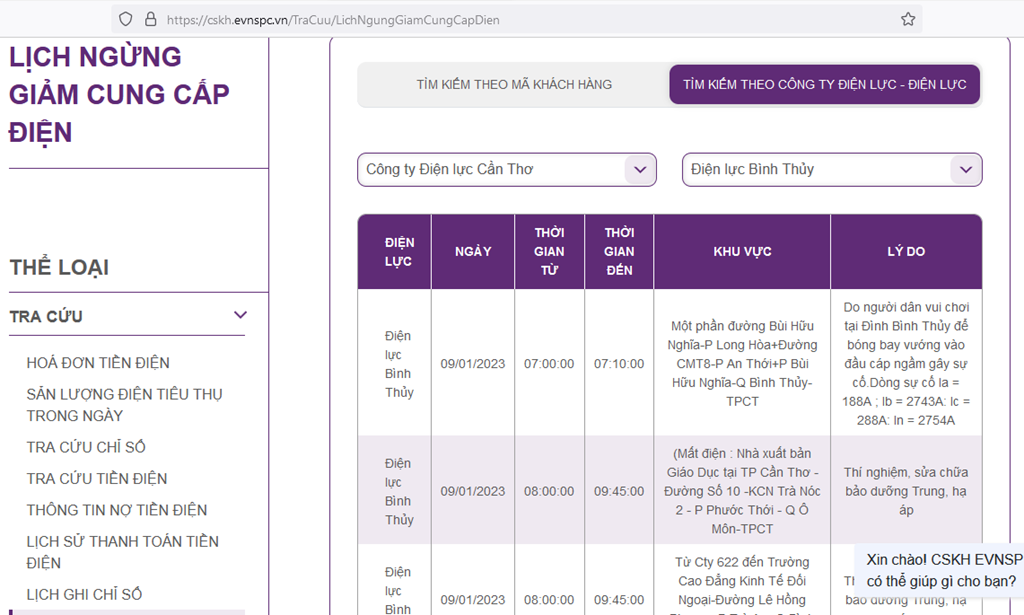This screenshot has height=615, width=1024.
Task: Click the Khu vực column header
Action: (x=742, y=252)
